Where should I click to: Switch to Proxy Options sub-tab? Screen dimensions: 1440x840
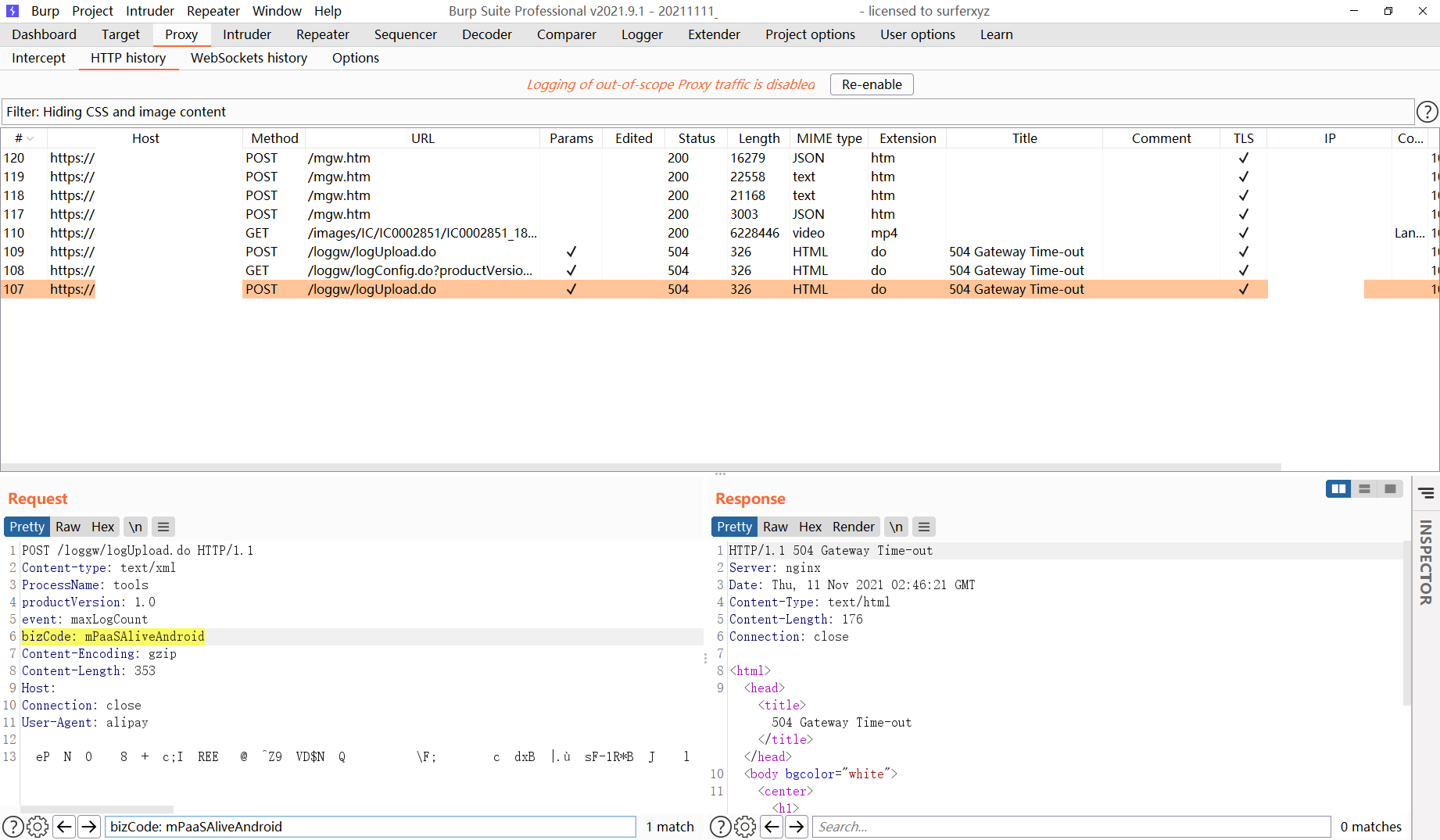356,58
